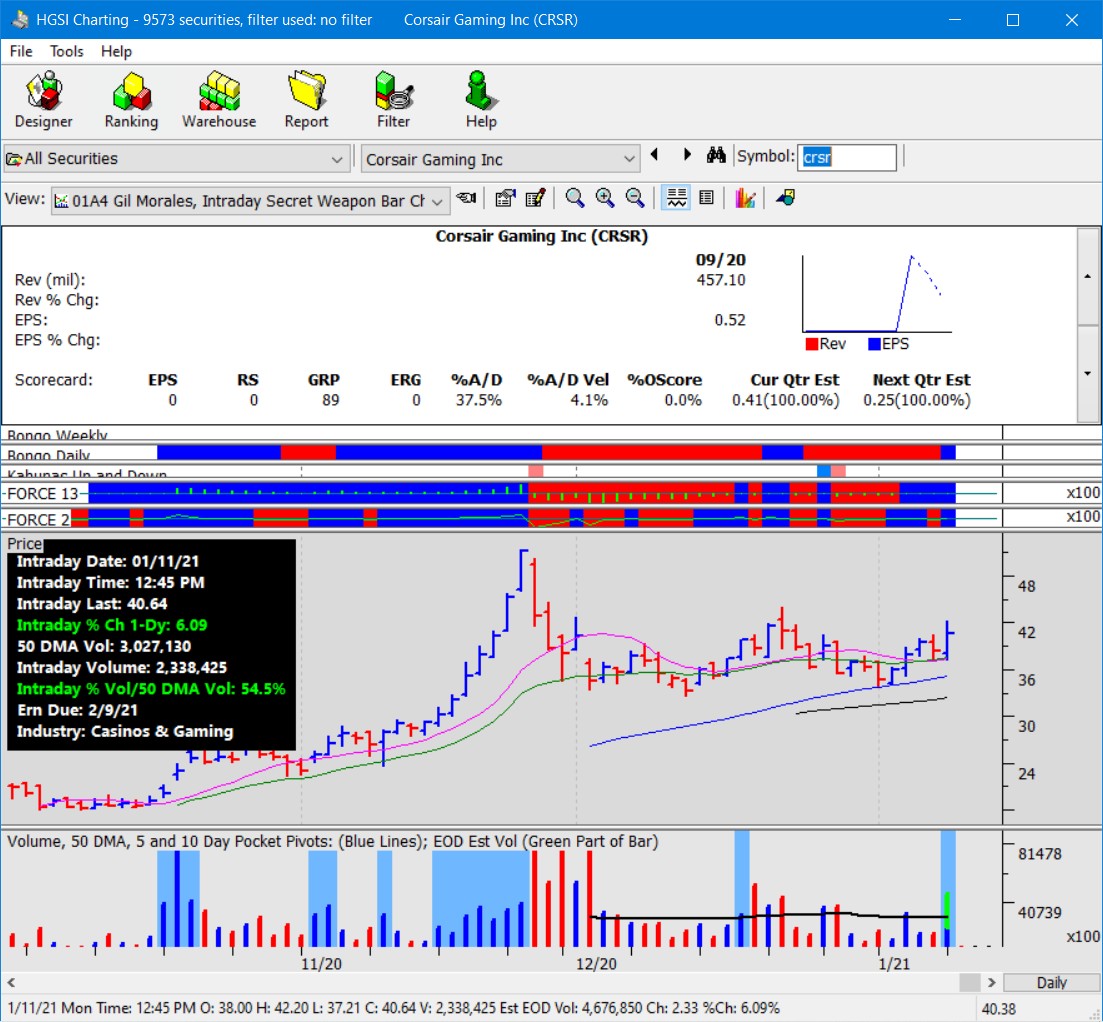Click the red Rev legend swatch
Screen dimensions: 1103x1022
[x=812, y=344]
